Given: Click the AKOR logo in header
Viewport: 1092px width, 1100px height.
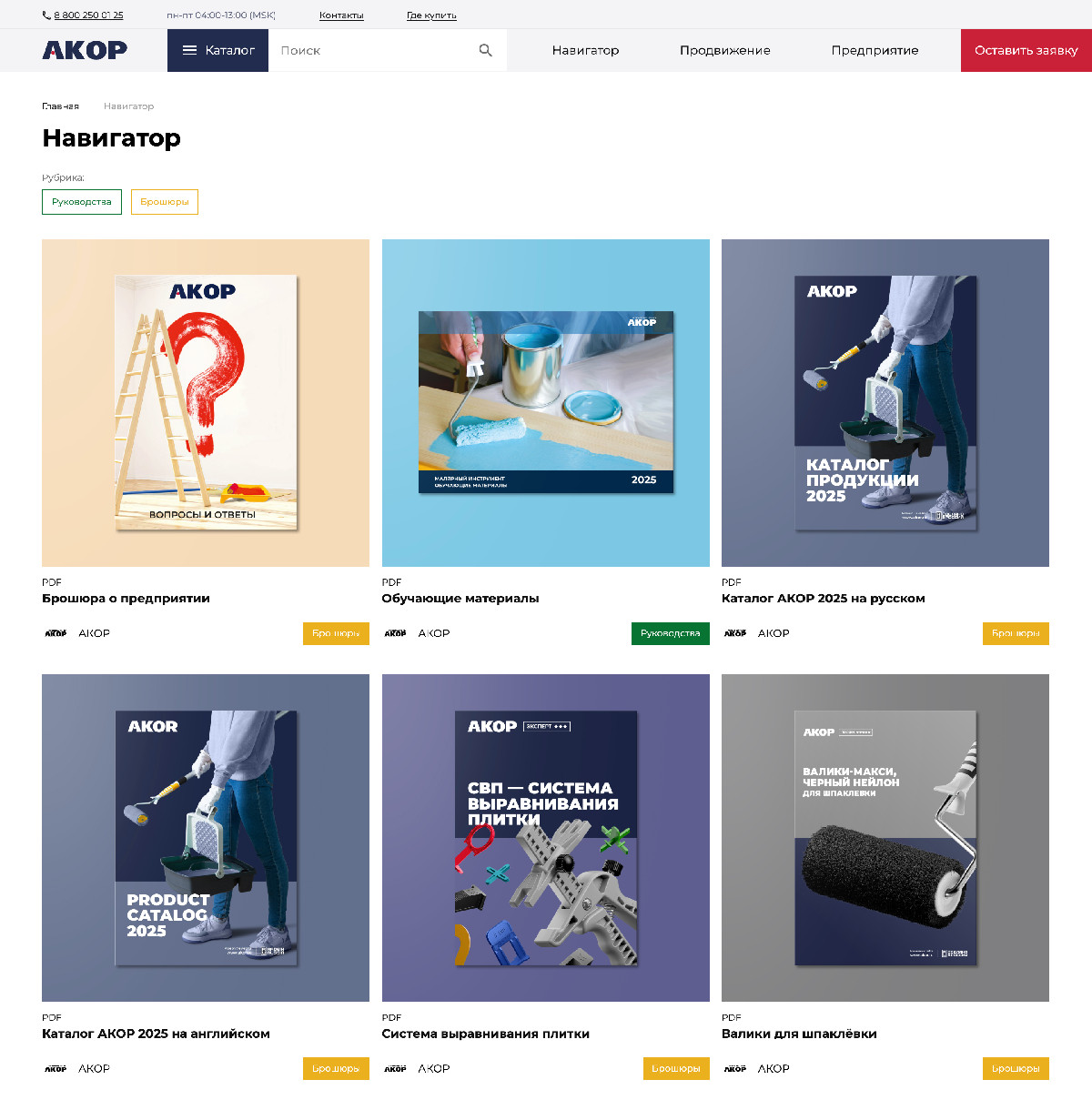Looking at the screenshot, I should point(85,50).
